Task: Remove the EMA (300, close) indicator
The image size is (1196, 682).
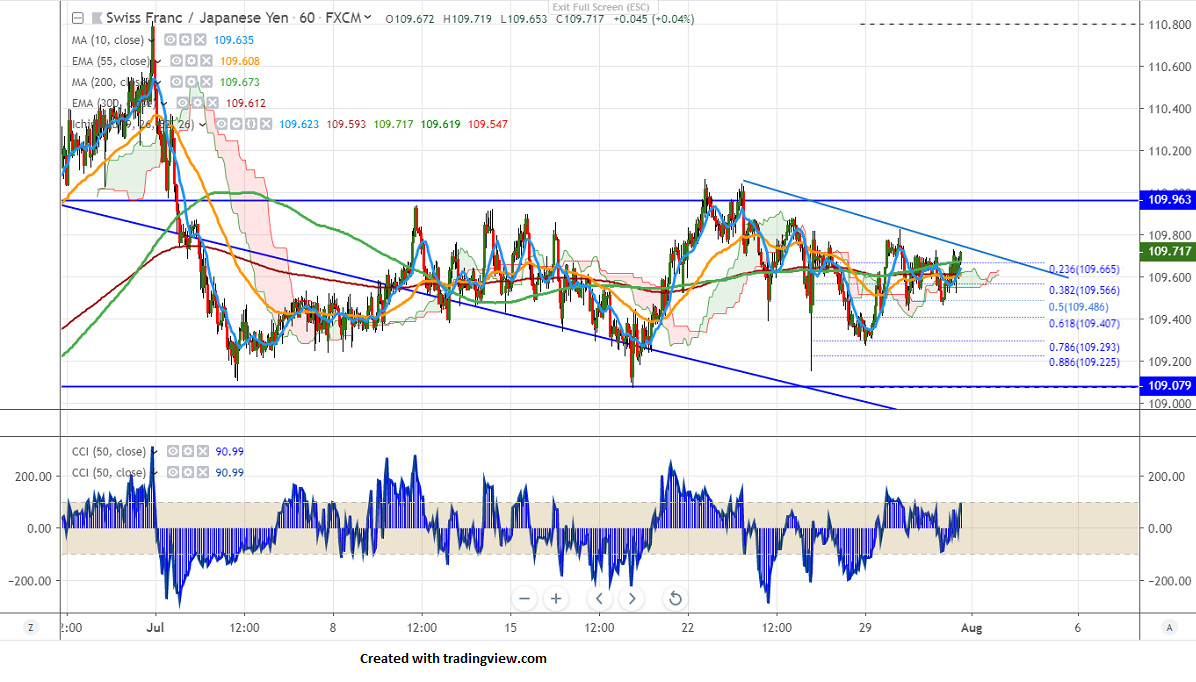Action: coord(212,102)
